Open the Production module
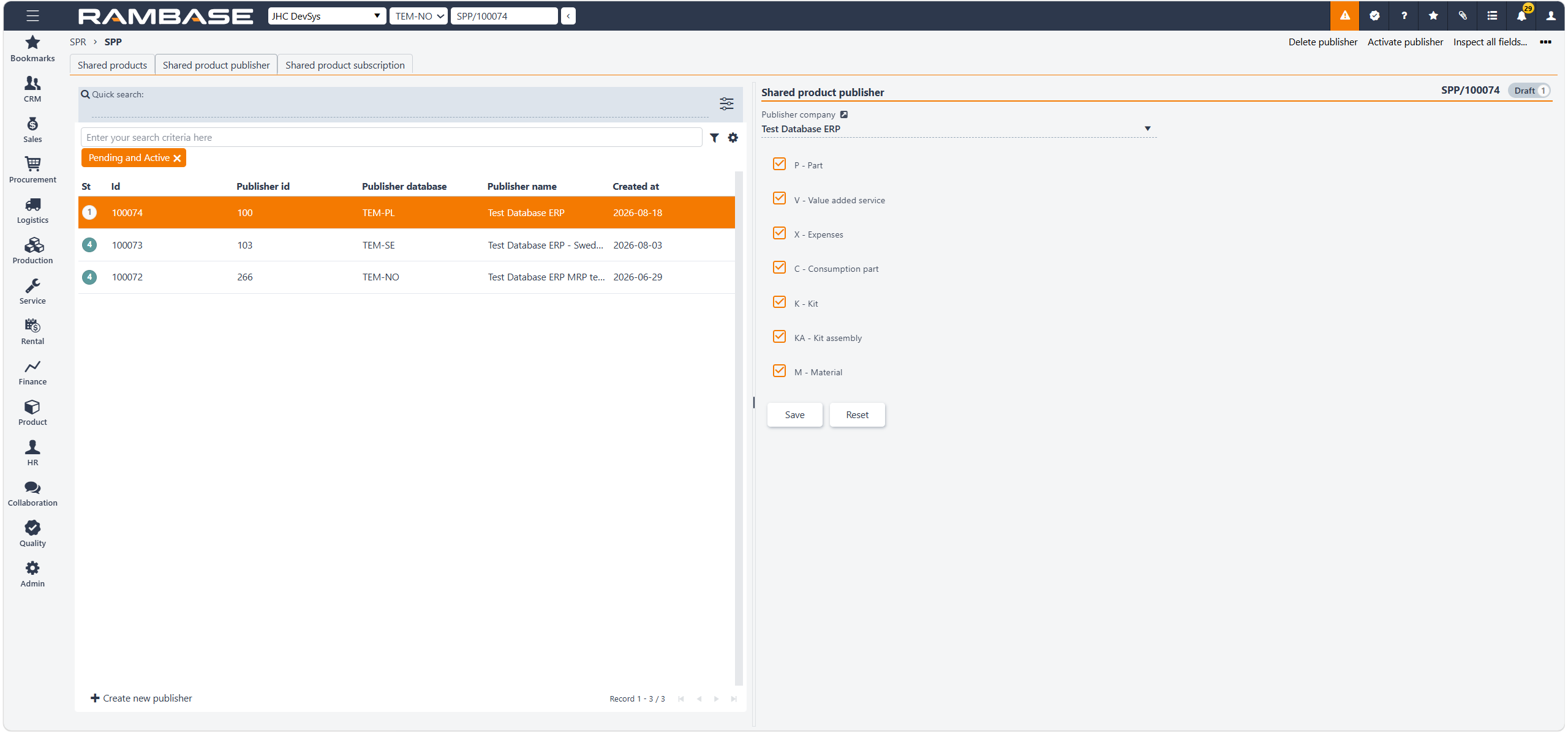 pyautogui.click(x=32, y=251)
